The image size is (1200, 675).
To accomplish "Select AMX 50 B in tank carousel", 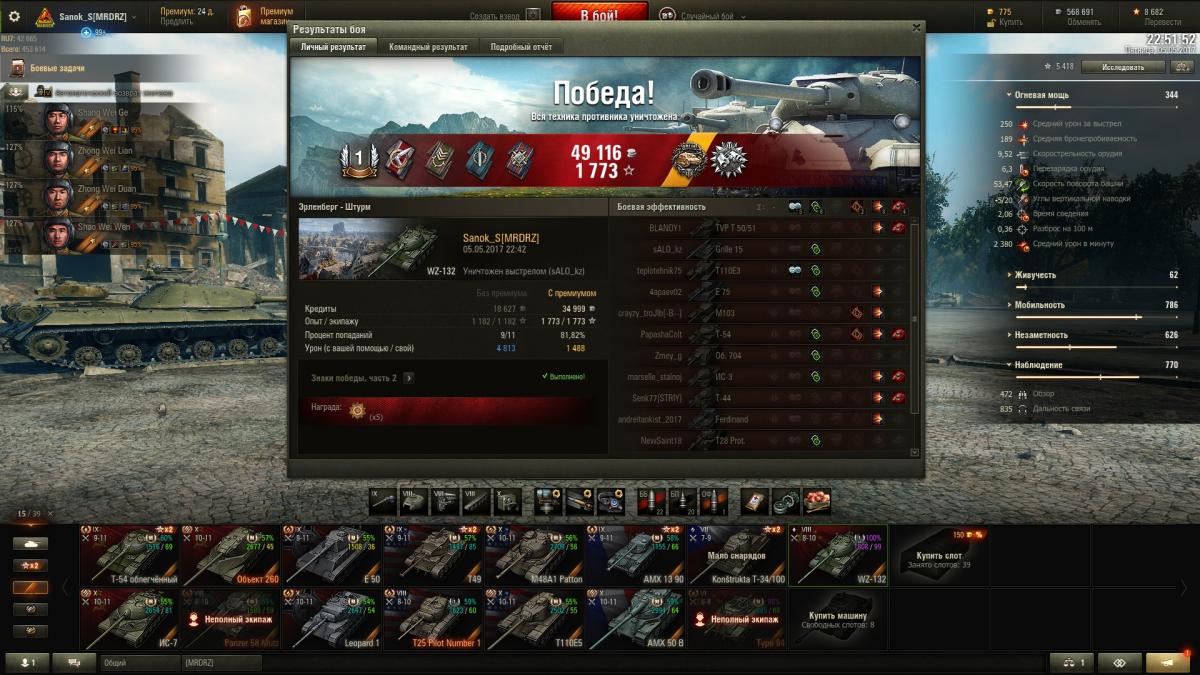I will tap(635, 620).
